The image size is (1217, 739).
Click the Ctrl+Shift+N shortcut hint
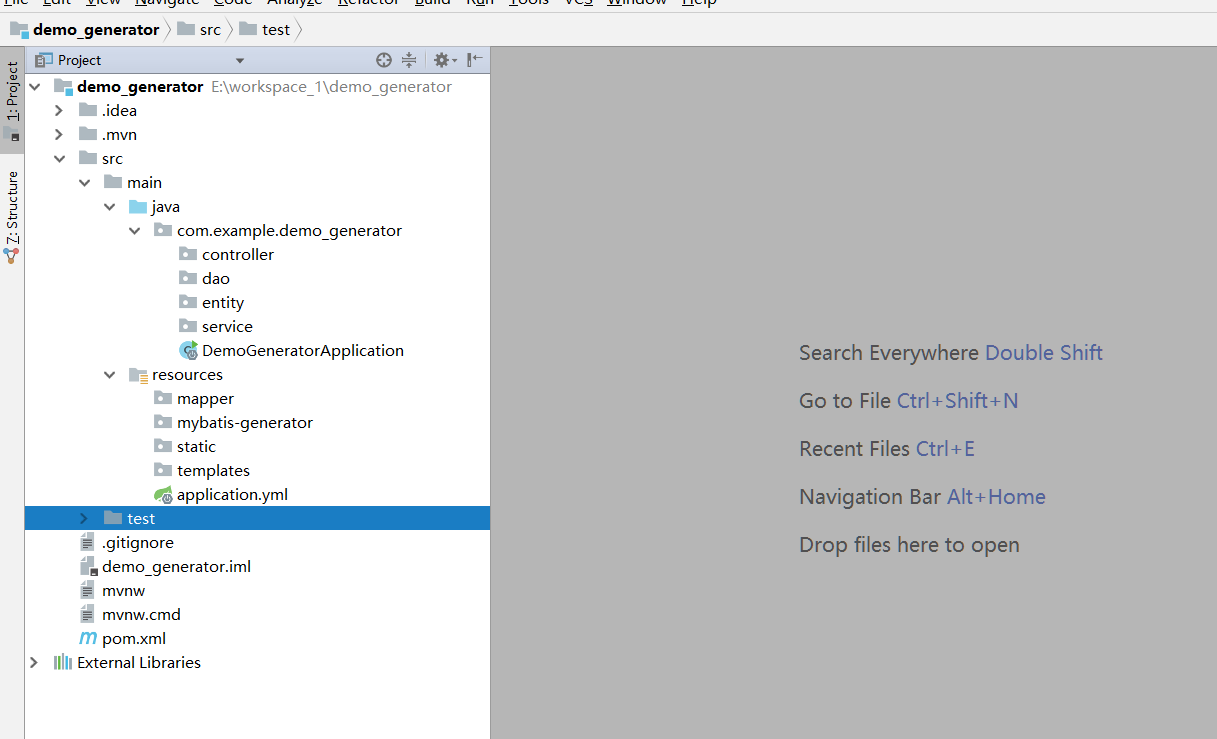click(958, 400)
